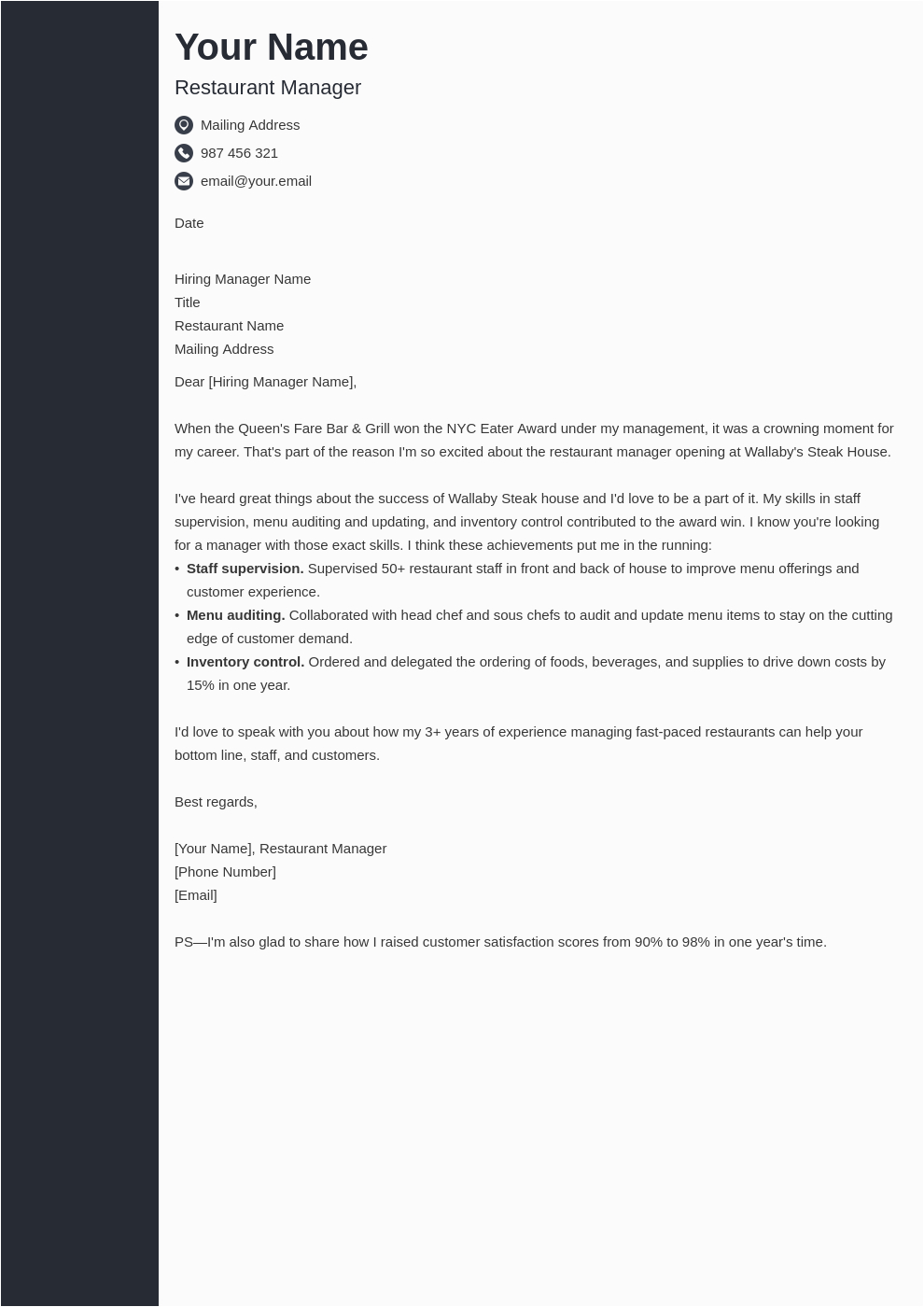Select the Hiring Manager Name line
This screenshot has width=924, height=1307.
[x=243, y=279]
